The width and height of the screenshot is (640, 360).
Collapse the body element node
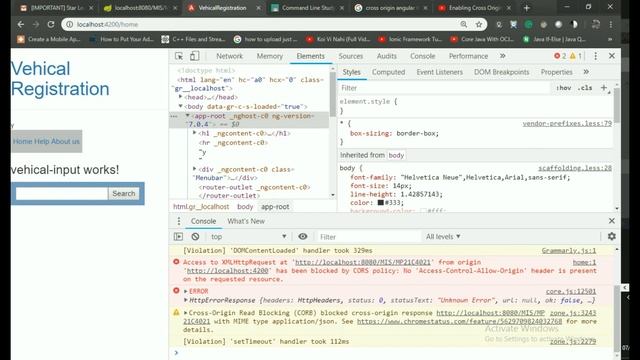pyautogui.click(x=180, y=106)
